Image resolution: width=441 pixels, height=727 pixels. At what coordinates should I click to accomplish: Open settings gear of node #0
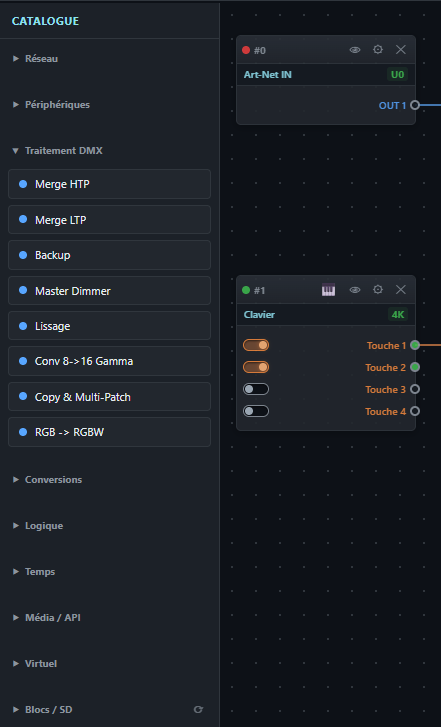pyautogui.click(x=378, y=50)
